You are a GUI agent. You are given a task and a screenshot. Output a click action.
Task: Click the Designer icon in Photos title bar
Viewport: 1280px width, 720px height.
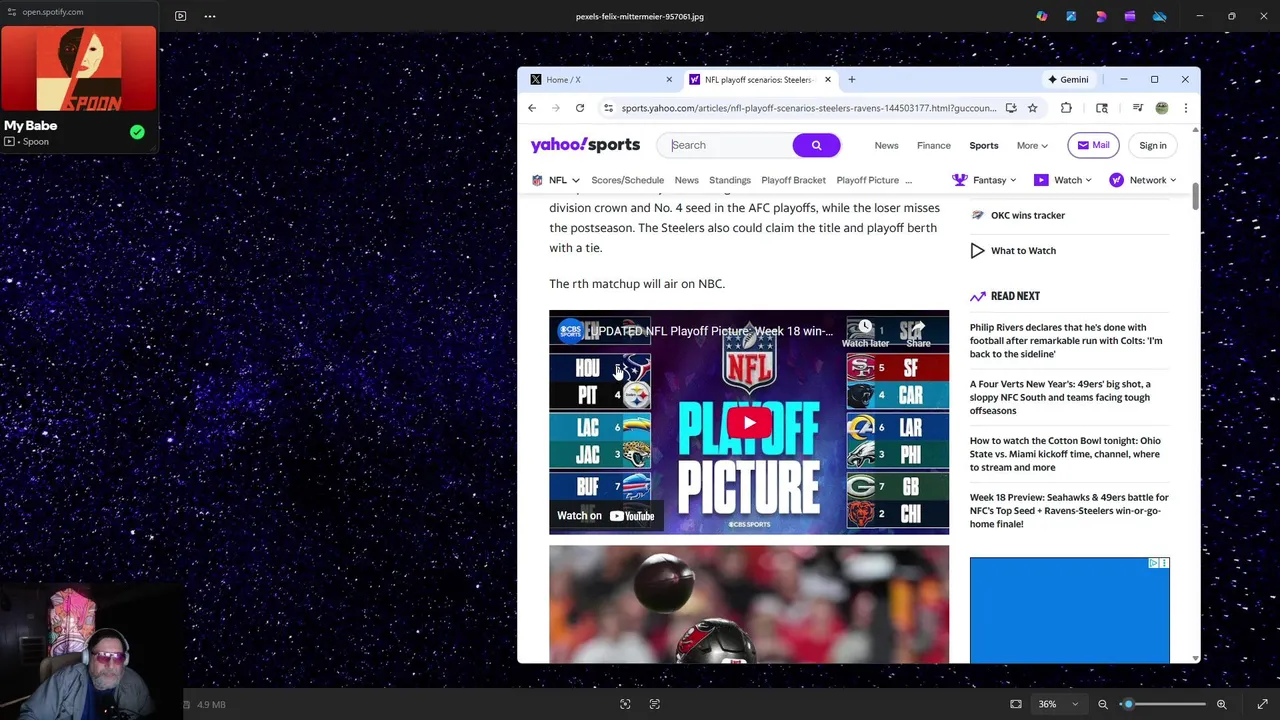click(x=1101, y=16)
